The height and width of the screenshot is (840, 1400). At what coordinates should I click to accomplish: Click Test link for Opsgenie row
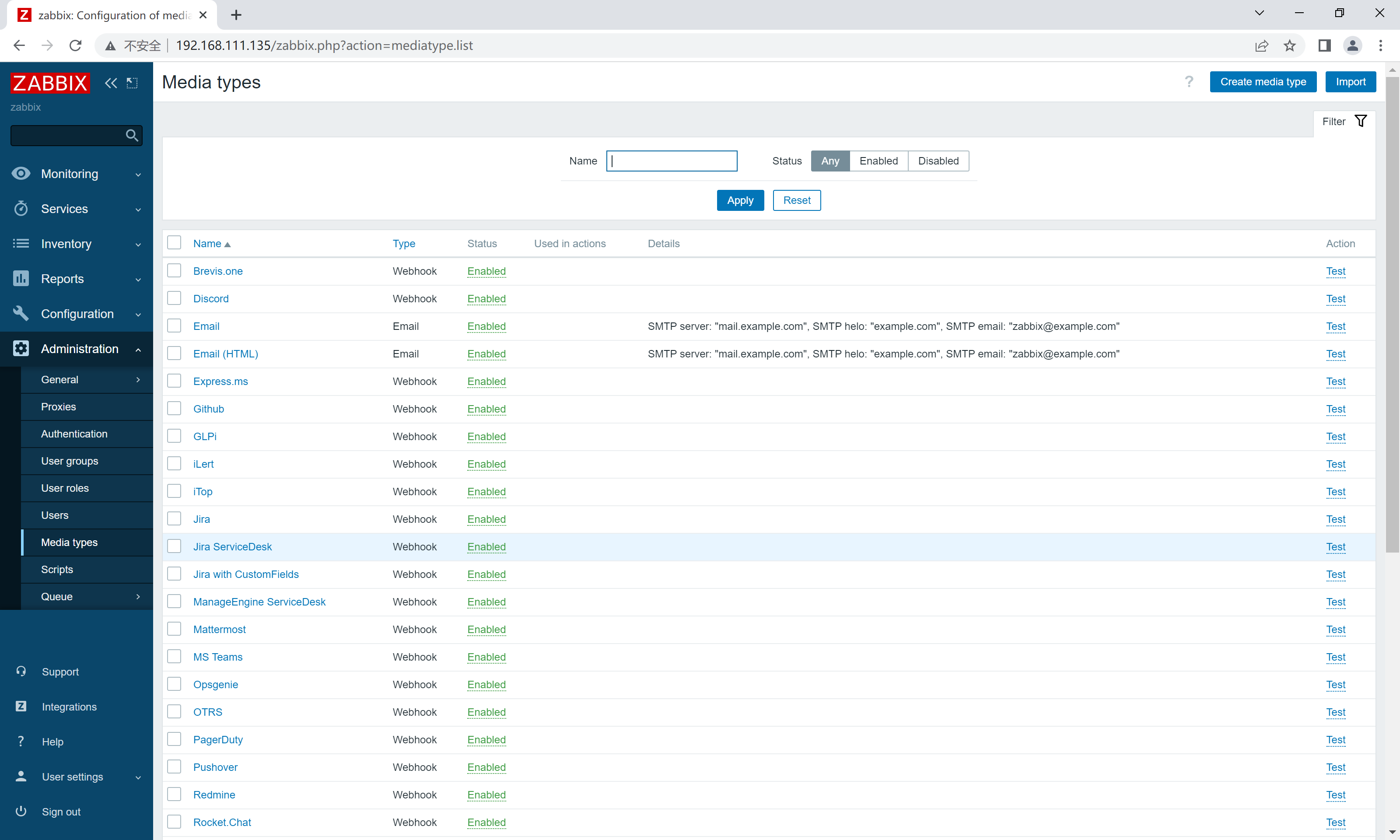click(x=1336, y=684)
